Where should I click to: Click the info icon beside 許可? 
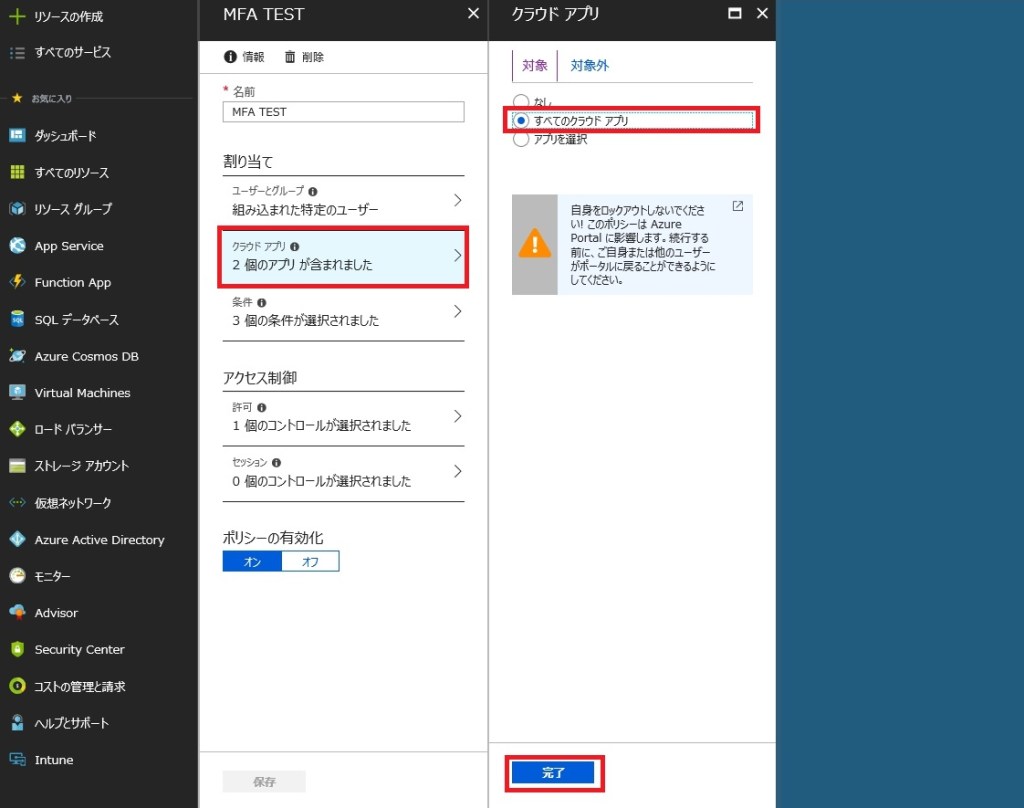[262, 408]
